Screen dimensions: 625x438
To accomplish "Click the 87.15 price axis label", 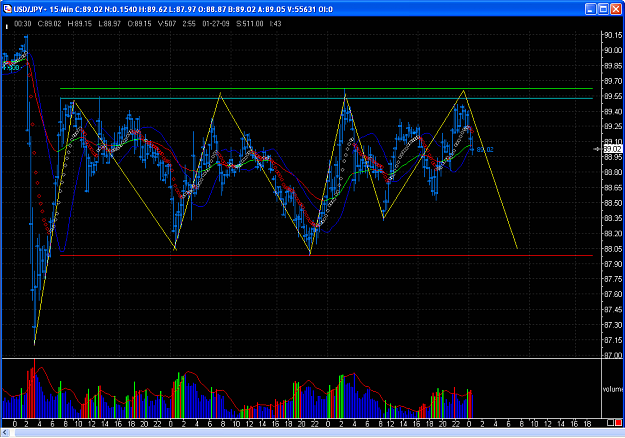I will tap(613, 340).
